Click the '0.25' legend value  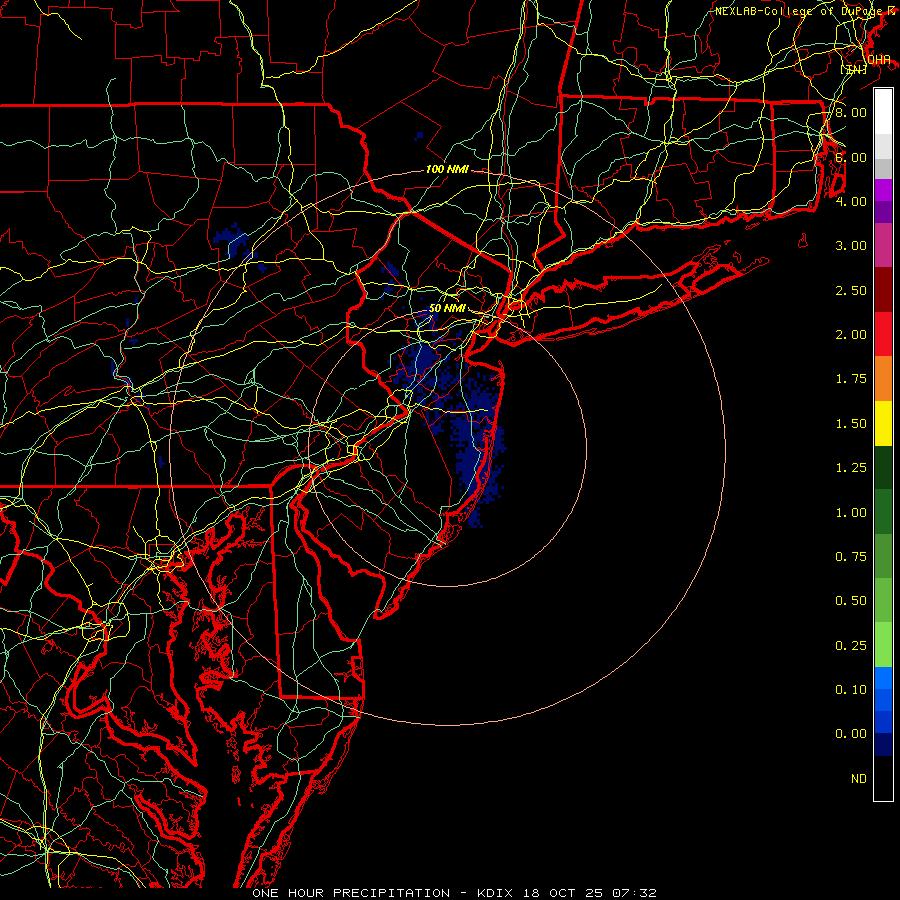[x=851, y=646]
